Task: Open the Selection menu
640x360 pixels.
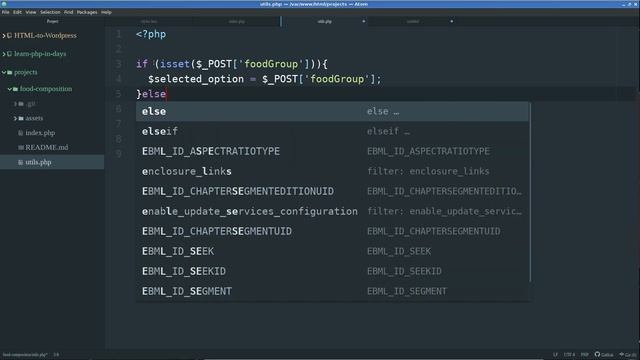Action: pyautogui.click(x=50, y=12)
